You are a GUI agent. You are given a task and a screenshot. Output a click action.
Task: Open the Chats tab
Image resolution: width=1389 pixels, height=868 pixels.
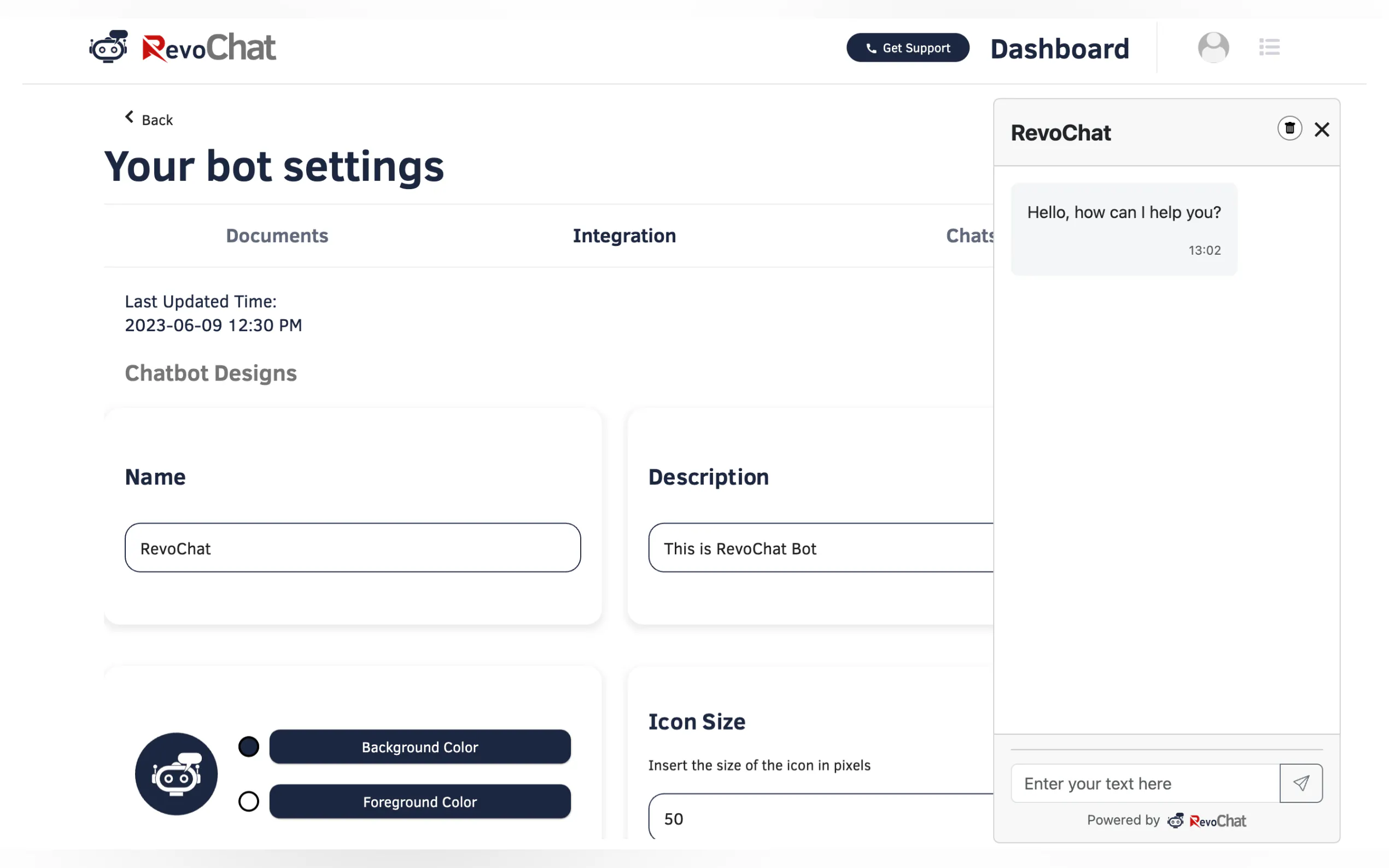[x=969, y=236]
